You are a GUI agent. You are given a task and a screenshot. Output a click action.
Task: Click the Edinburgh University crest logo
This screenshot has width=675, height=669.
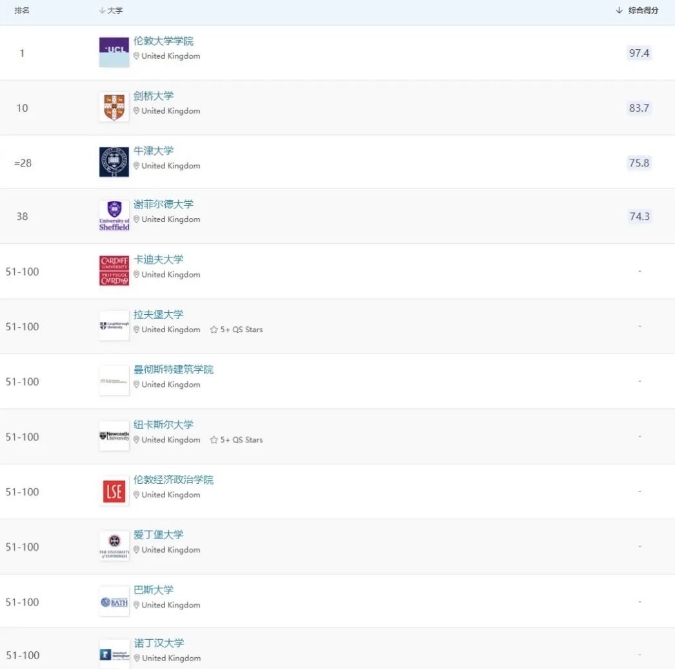pyautogui.click(x=114, y=546)
